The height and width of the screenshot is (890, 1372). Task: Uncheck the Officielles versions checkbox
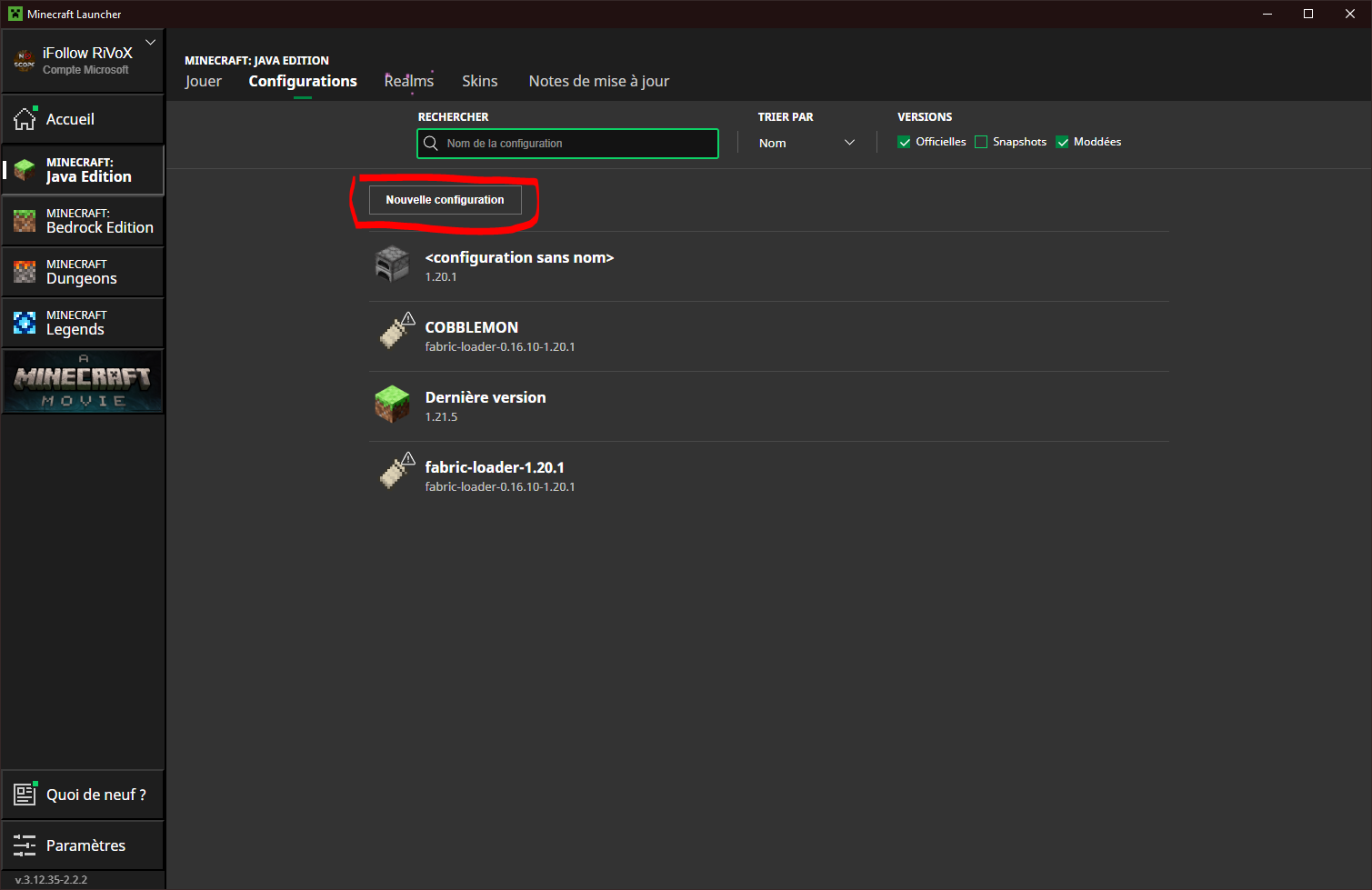pyautogui.click(x=904, y=142)
